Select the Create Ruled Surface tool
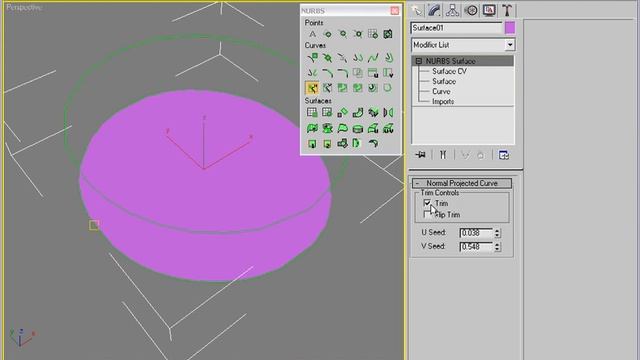This screenshot has height=360, width=640. click(342, 129)
